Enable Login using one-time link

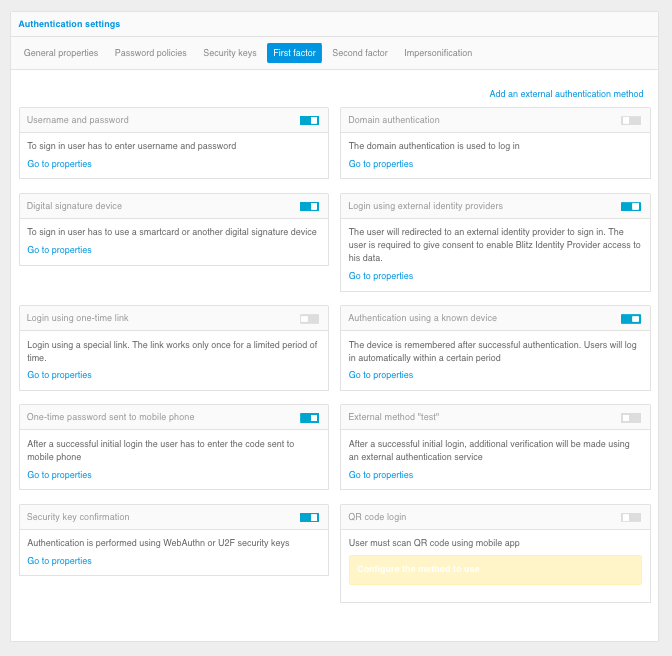309,319
